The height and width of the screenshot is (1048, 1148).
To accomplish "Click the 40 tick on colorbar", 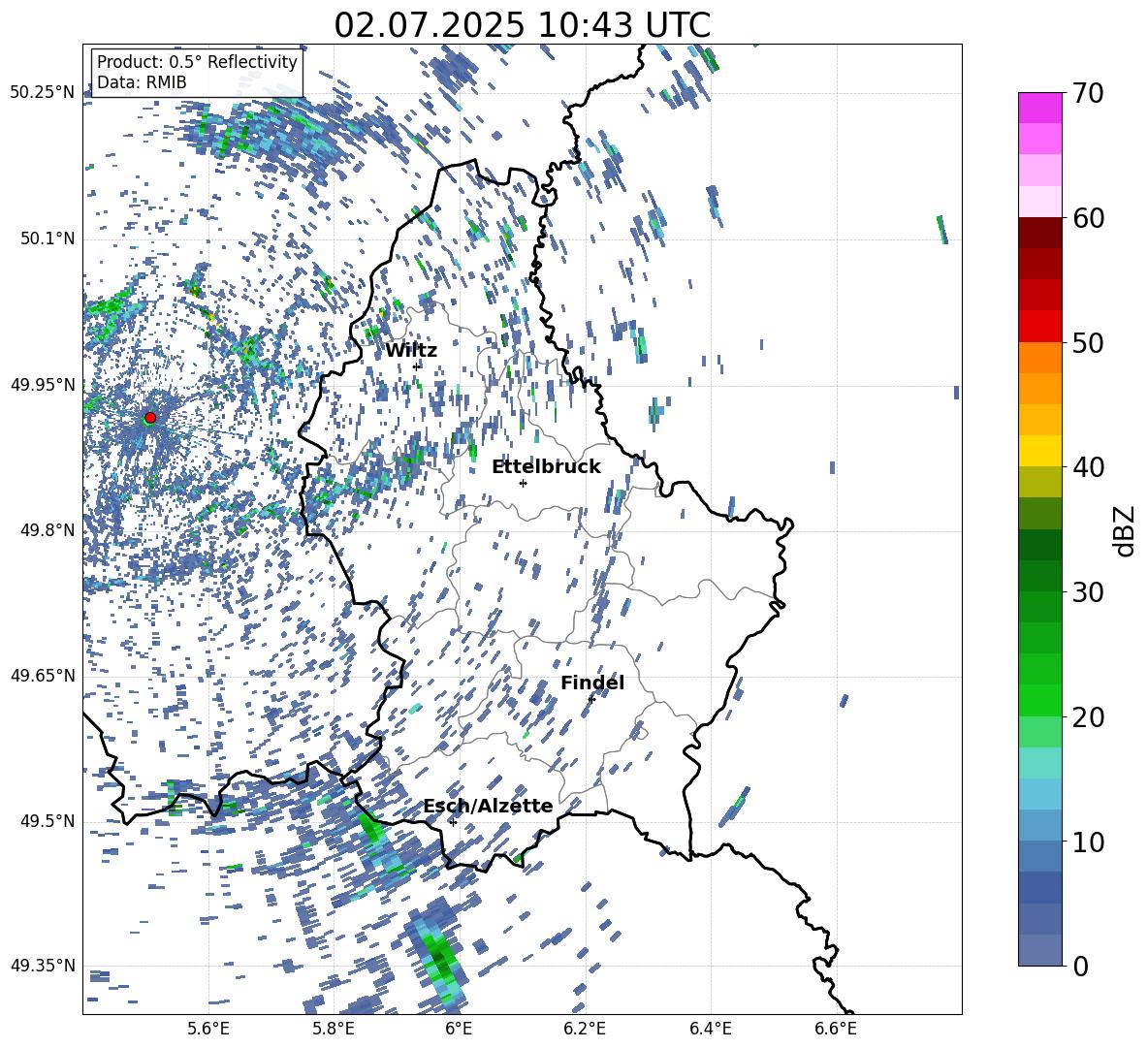I will [1088, 467].
